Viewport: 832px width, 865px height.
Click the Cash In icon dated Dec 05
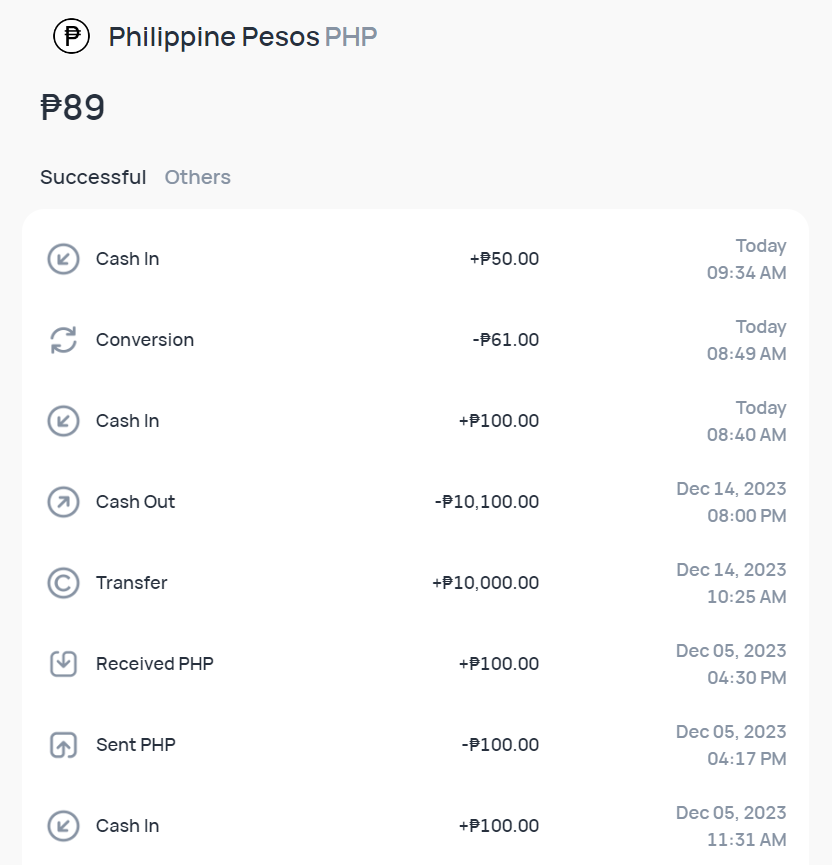(x=62, y=825)
